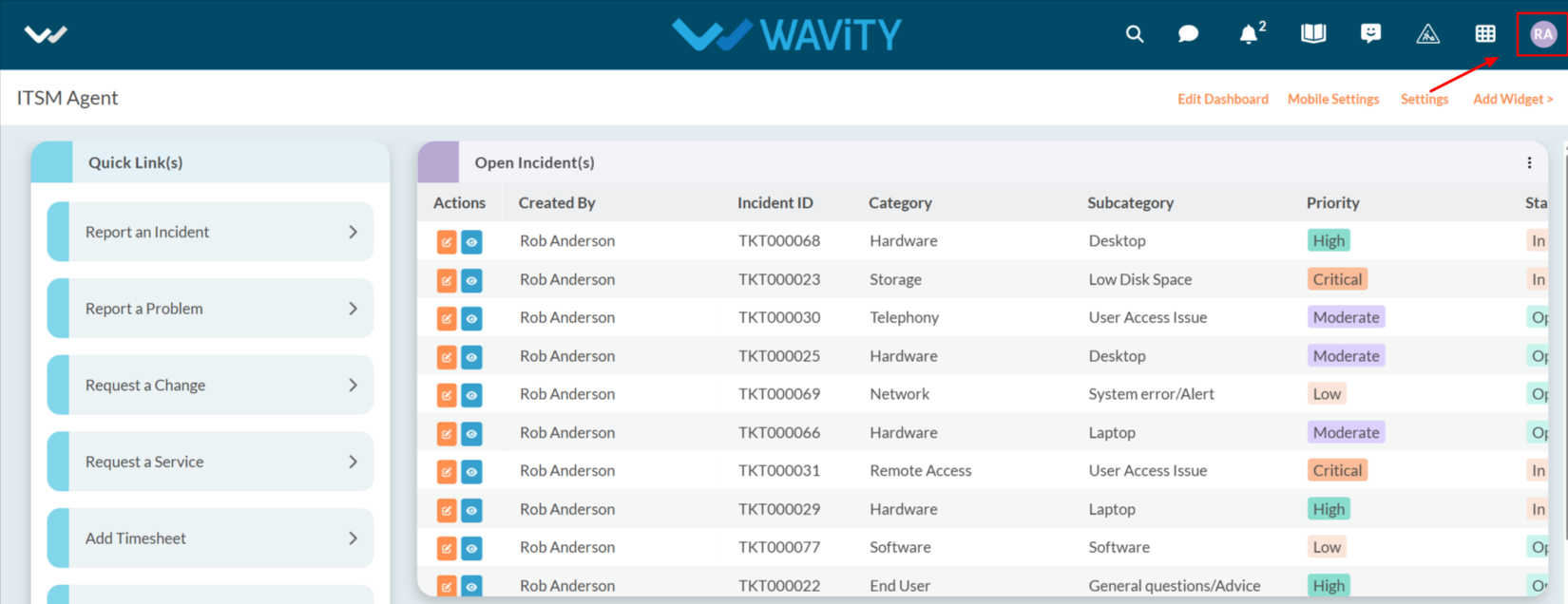Edit incident TKT000025
This screenshot has width=1568, height=604.
447,357
